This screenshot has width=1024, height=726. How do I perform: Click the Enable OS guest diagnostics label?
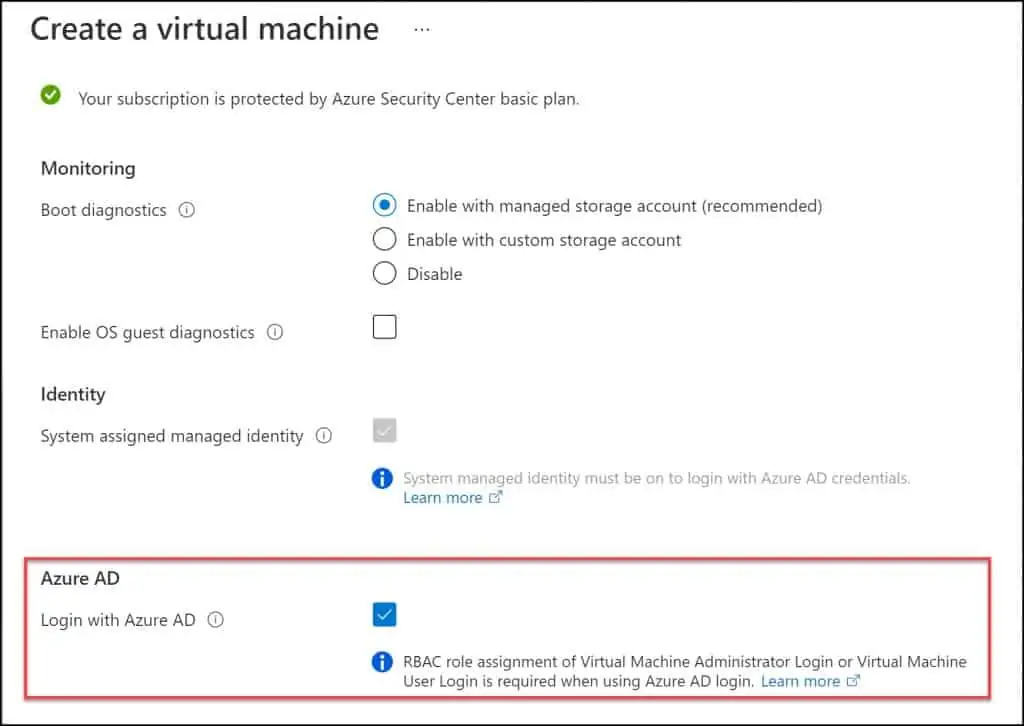click(148, 332)
